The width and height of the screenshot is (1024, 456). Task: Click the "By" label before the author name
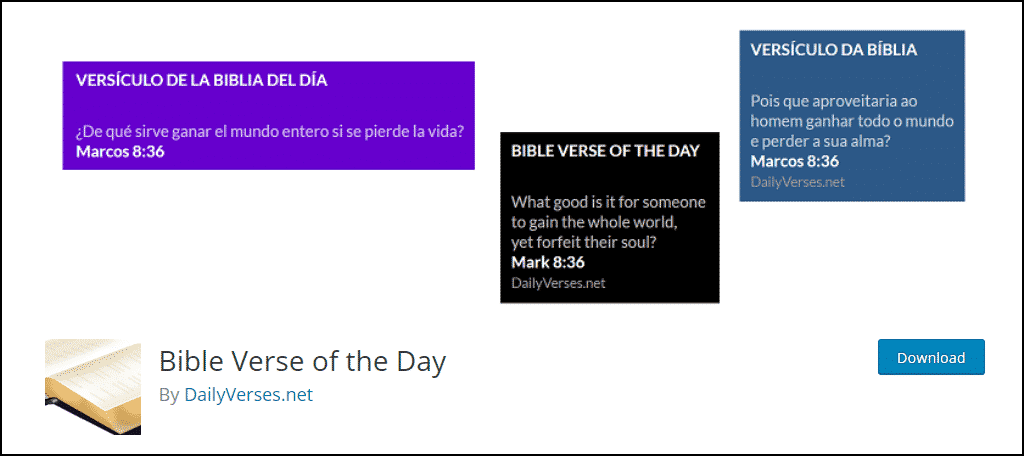click(x=169, y=395)
